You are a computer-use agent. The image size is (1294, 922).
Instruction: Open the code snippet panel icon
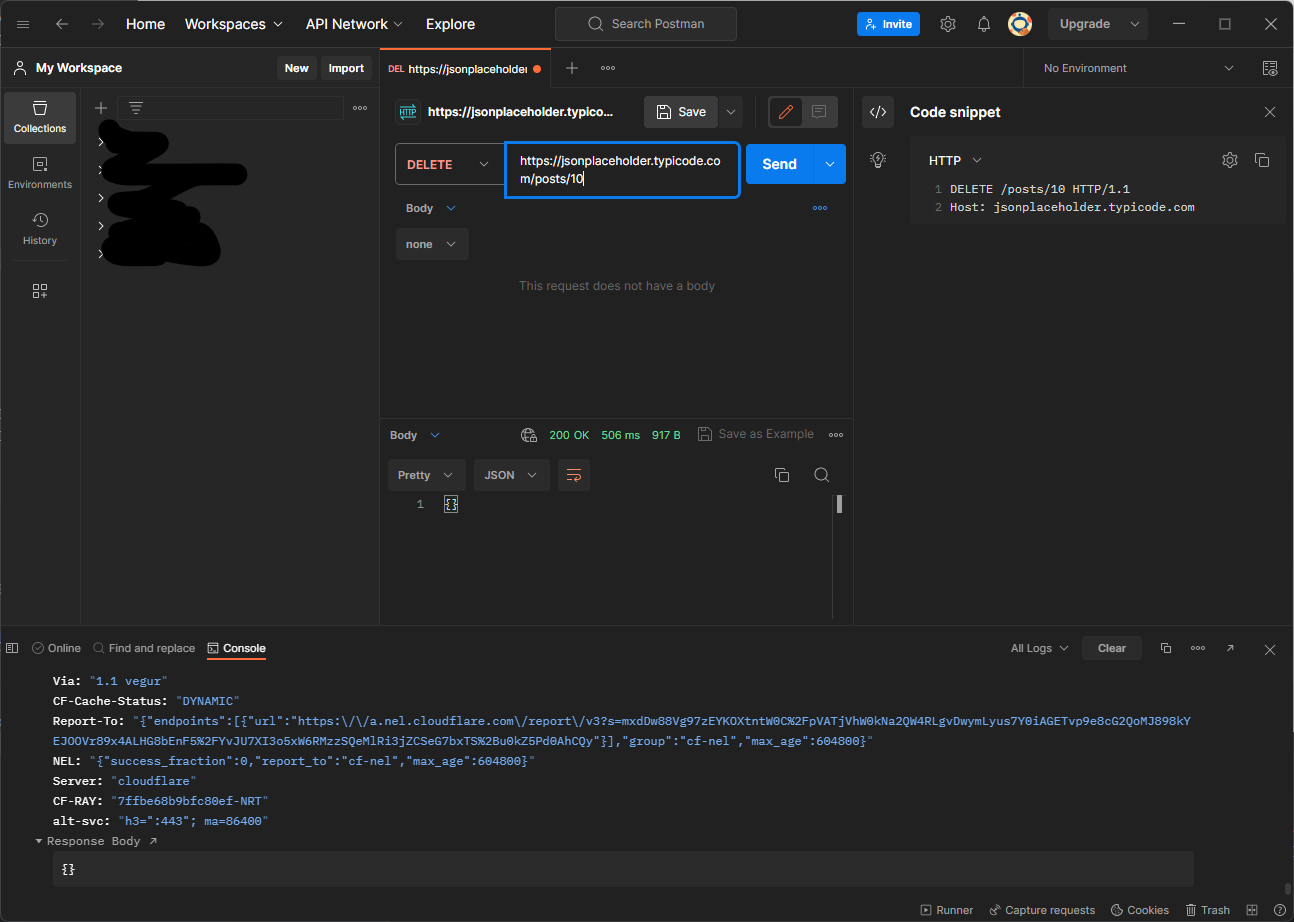pyautogui.click(x=878, y=112)
